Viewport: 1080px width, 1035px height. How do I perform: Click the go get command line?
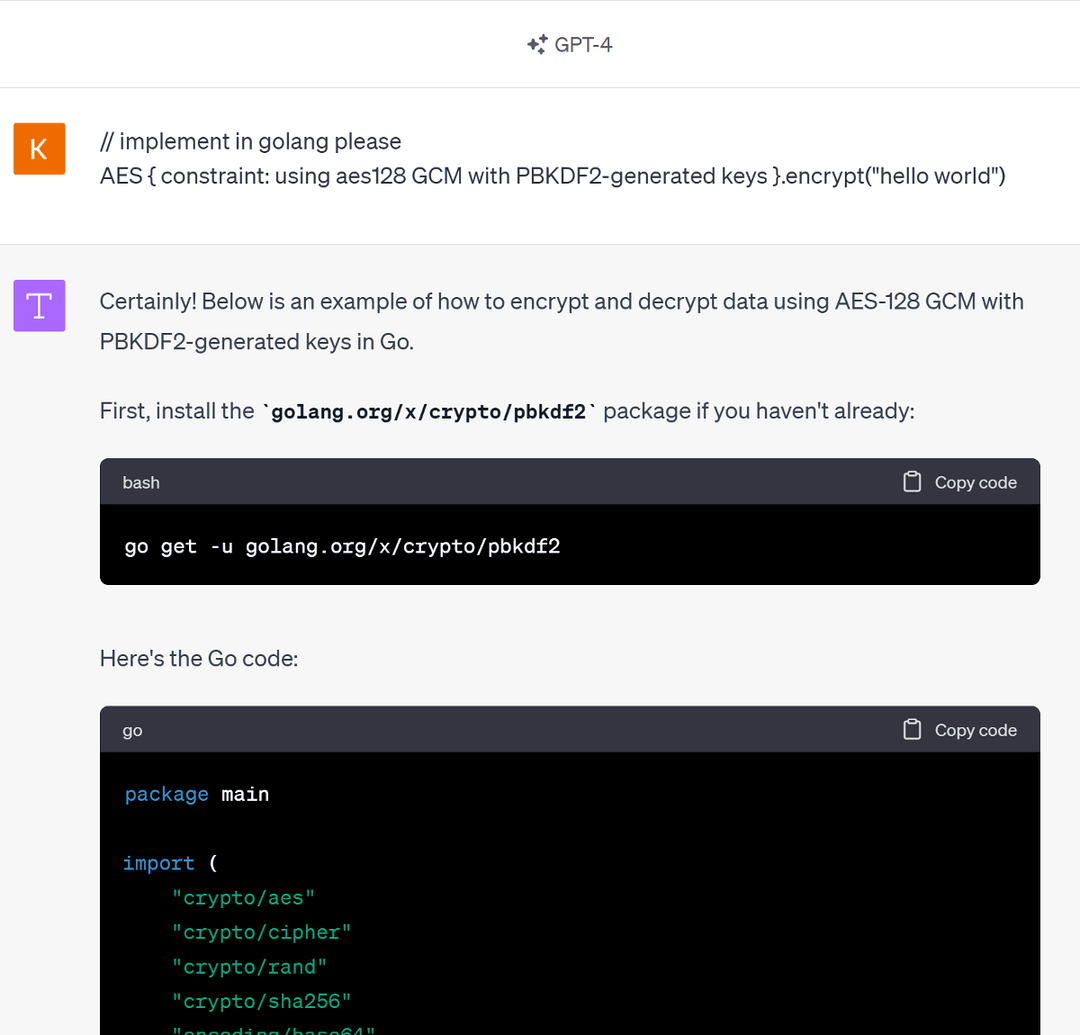(342, 546)
